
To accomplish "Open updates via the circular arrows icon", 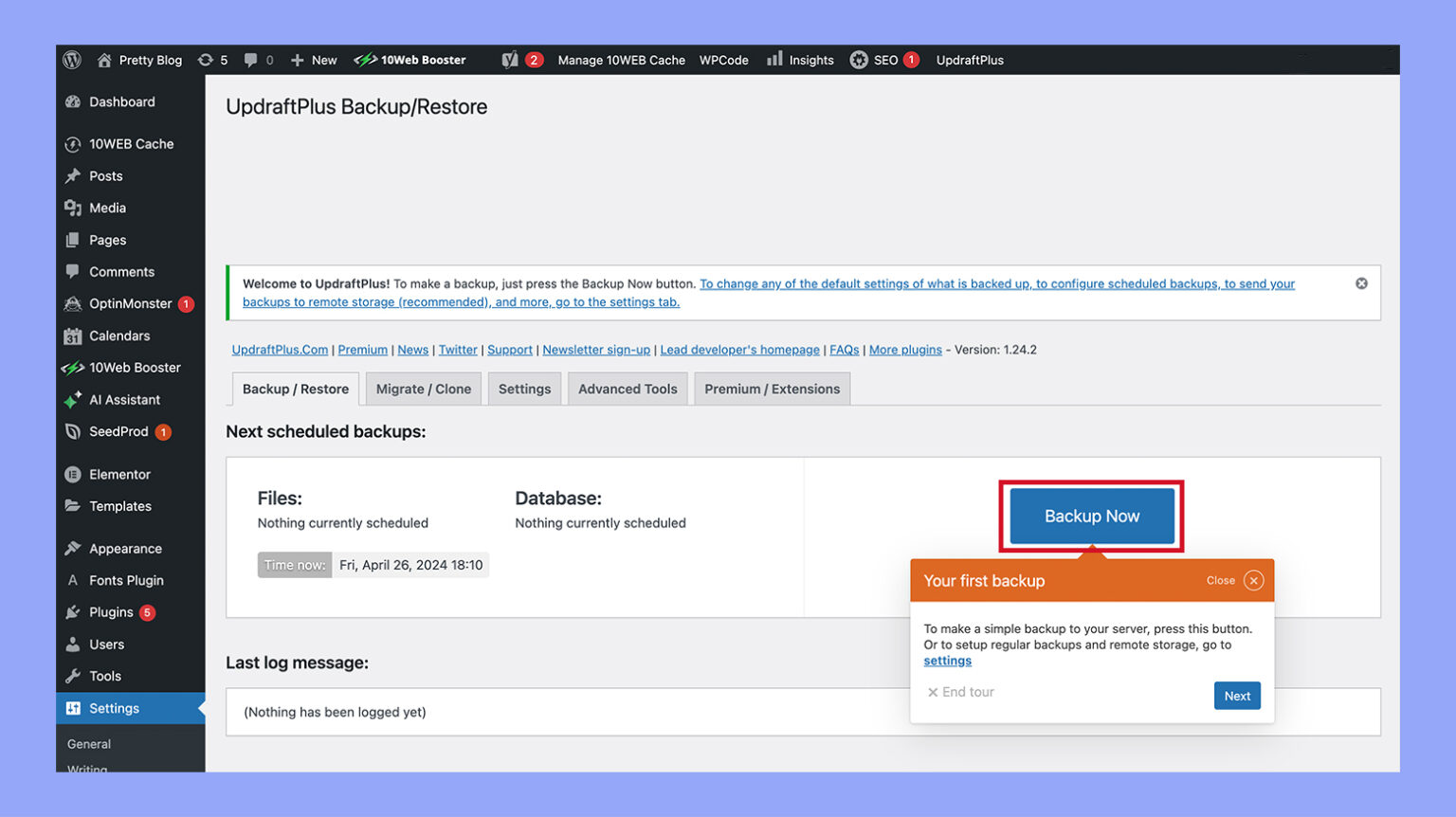I will pos(208,59).
